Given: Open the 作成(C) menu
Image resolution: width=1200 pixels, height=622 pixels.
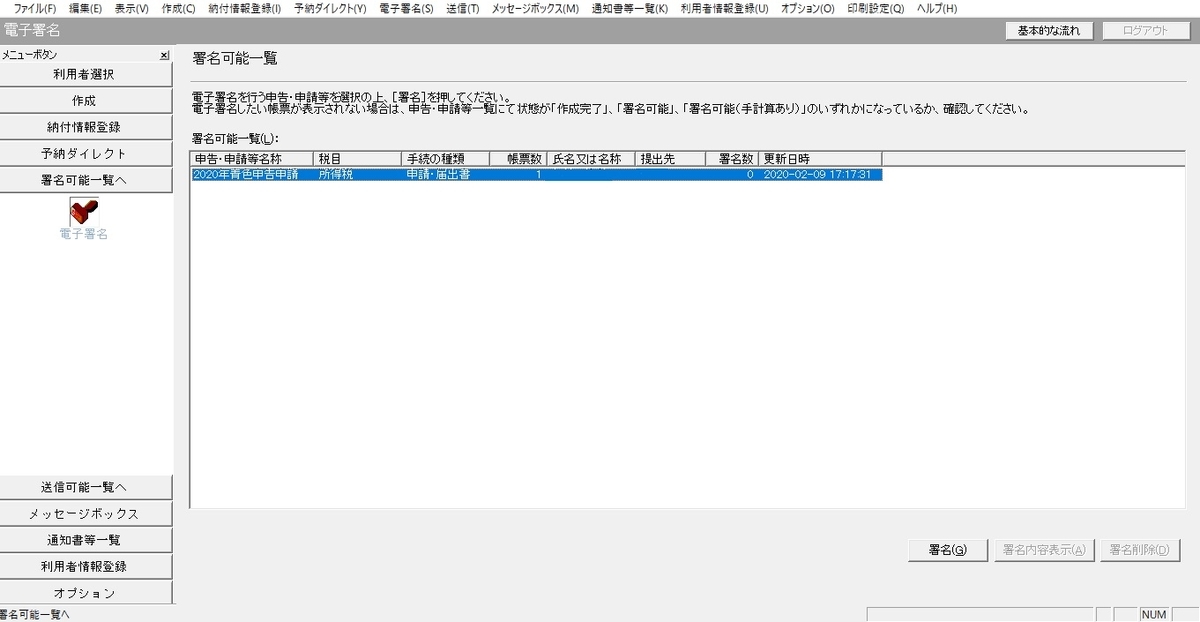Looking at the screenshot, I should click(x=178, y=8).
